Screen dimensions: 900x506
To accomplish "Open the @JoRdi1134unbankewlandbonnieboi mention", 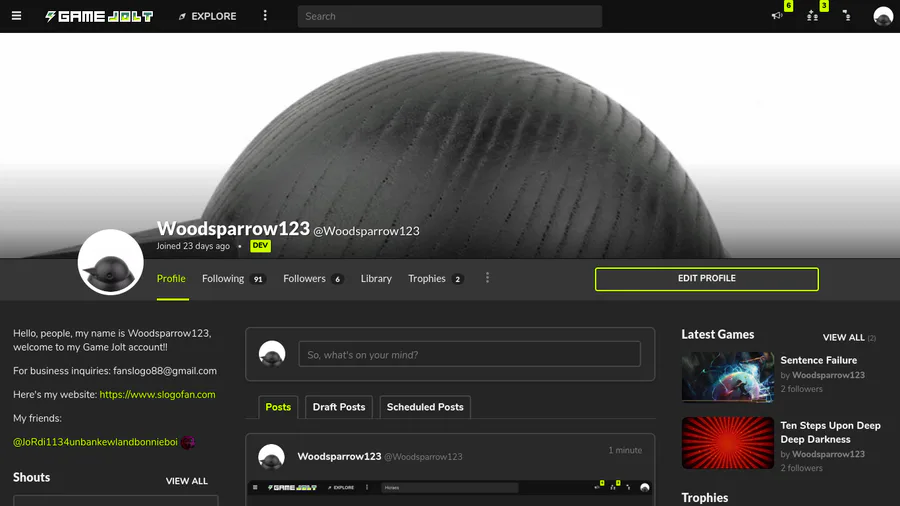I will coord(95,442).
